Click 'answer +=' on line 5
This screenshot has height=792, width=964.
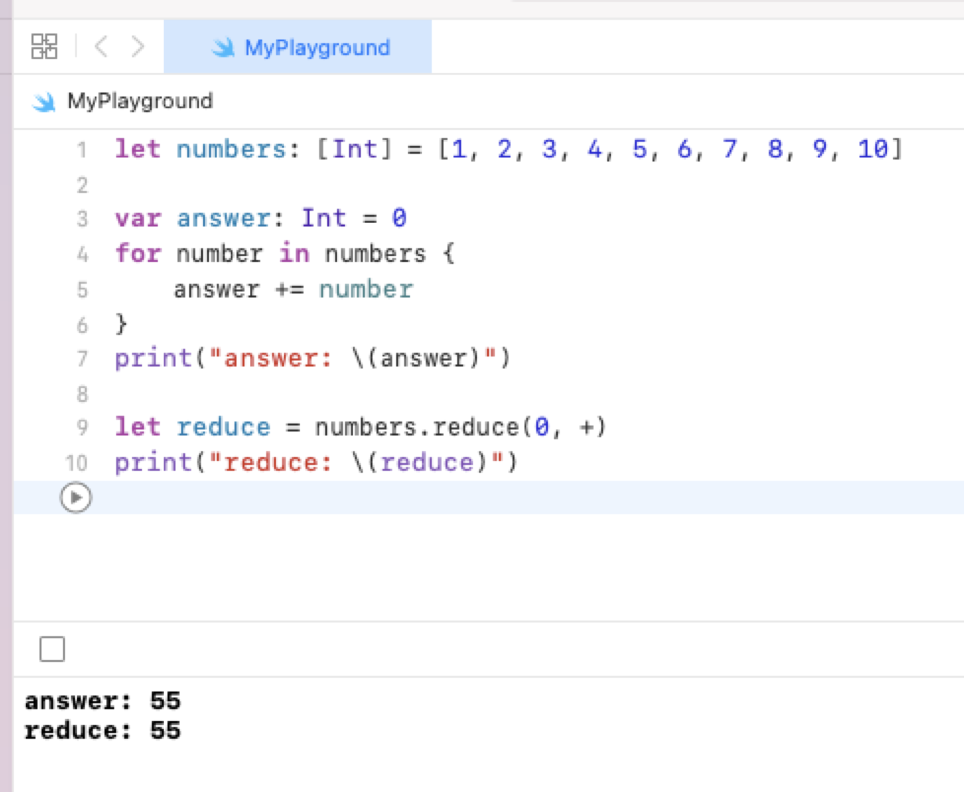pyautogui.click(x=239, y=289)
